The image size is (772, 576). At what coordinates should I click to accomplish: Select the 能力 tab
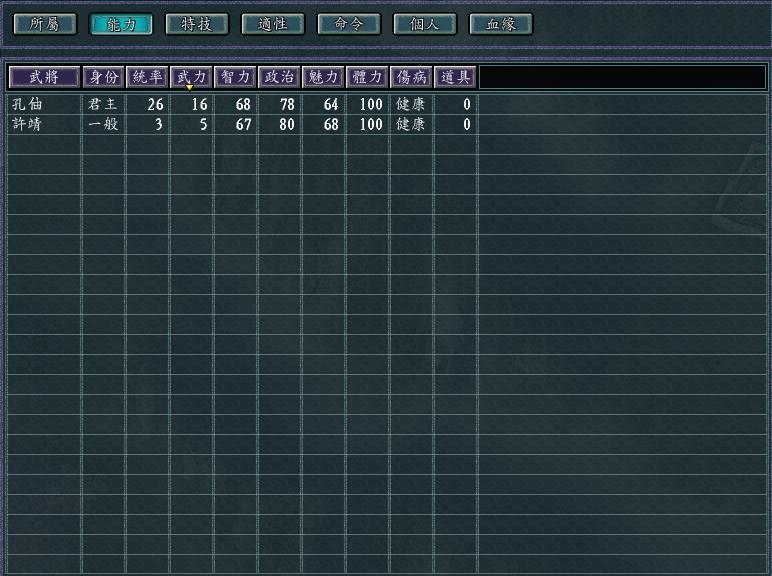(x=121, y=24)
